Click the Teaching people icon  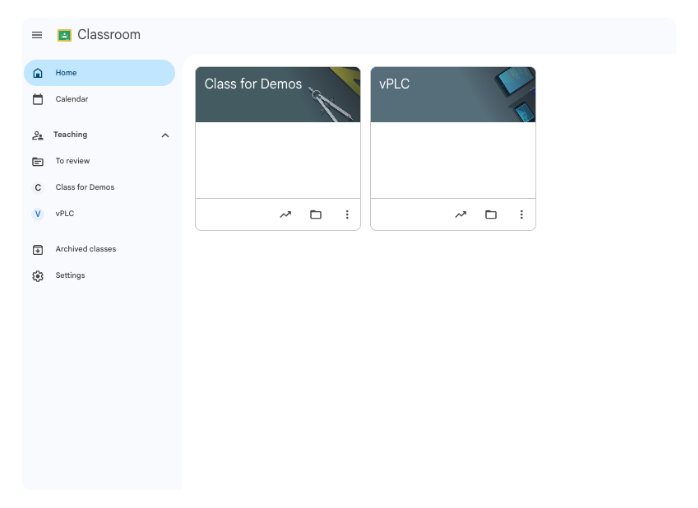(x=38, y=135)
